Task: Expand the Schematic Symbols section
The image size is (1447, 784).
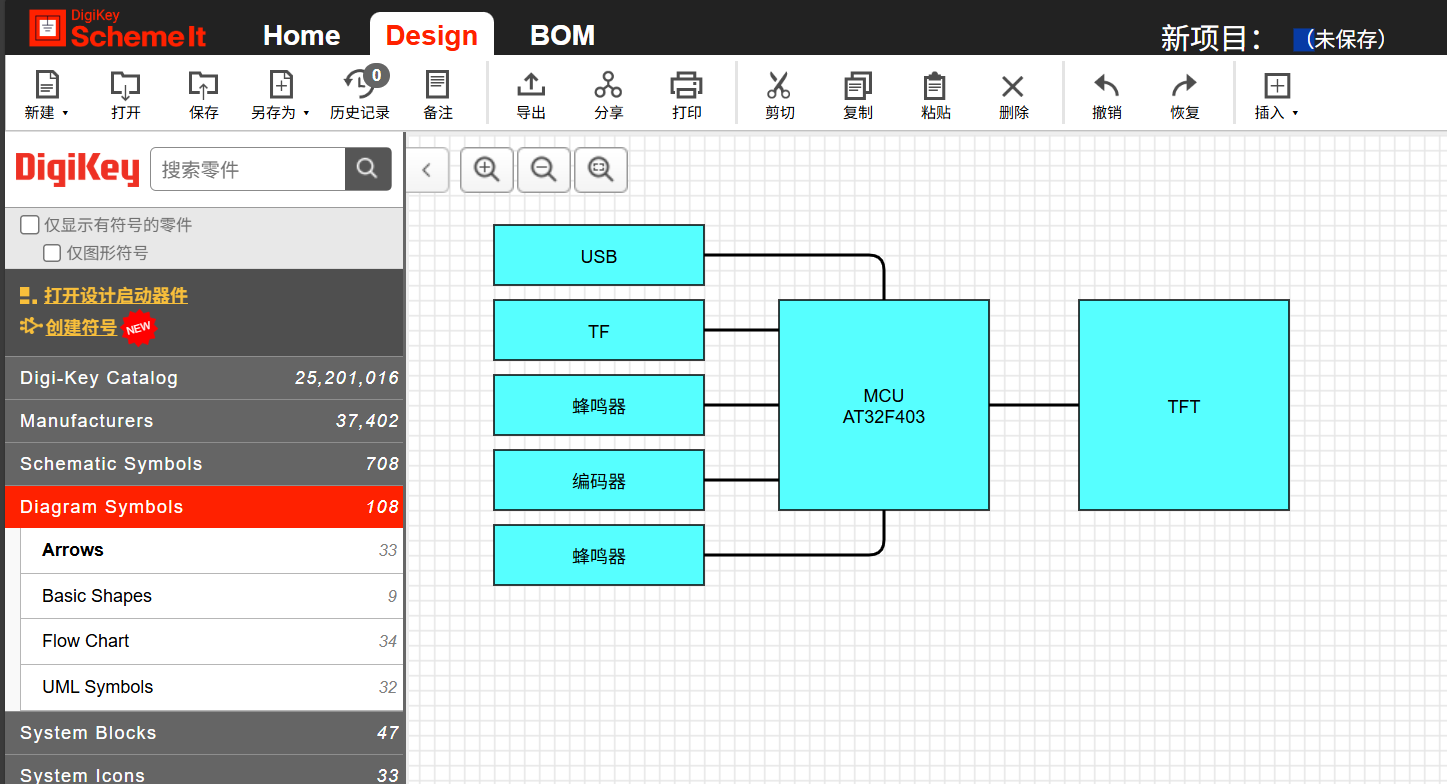Action: pos(204,464)
